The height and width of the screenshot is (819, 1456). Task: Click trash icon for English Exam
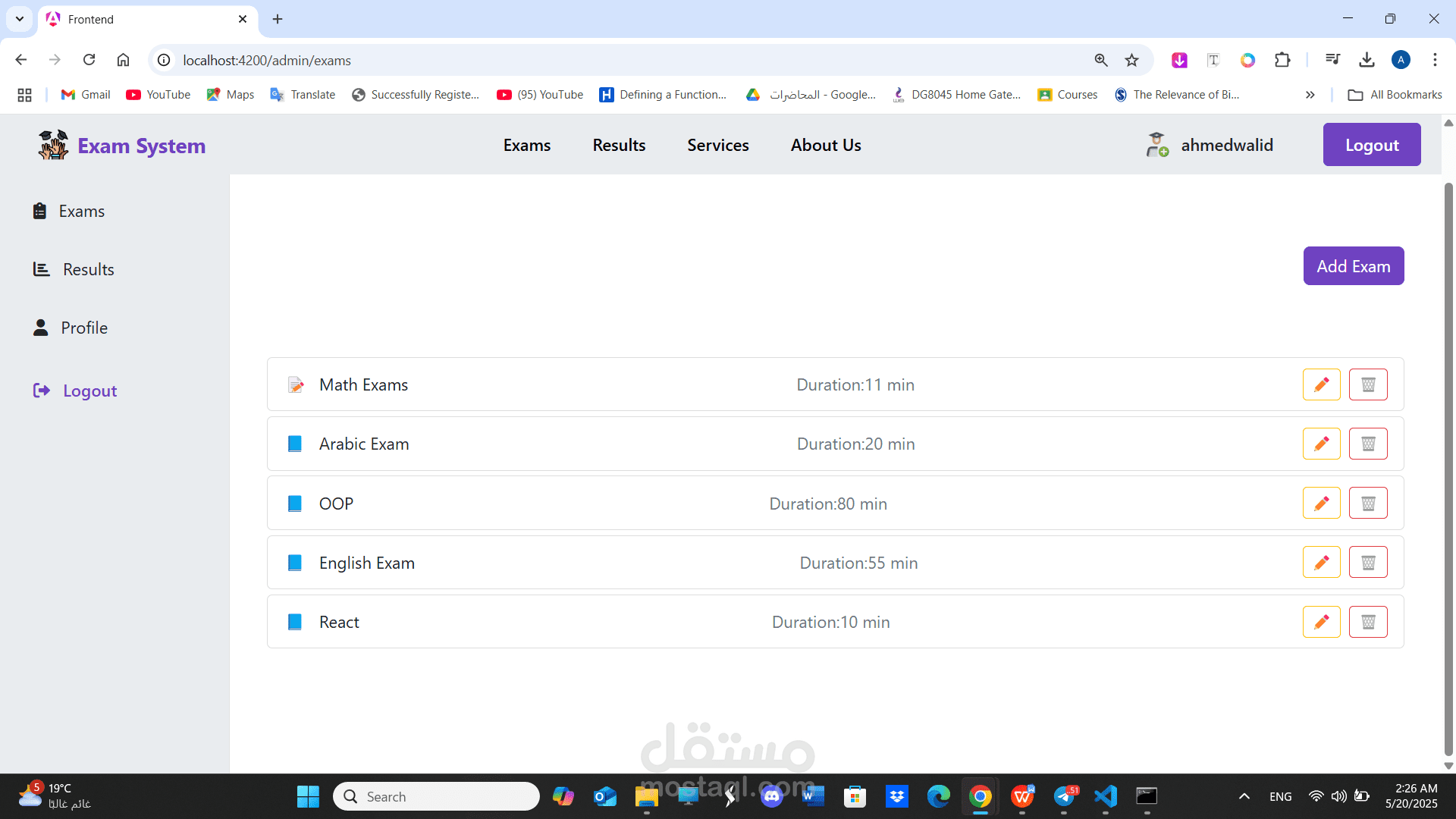[x=1368, y=562]
